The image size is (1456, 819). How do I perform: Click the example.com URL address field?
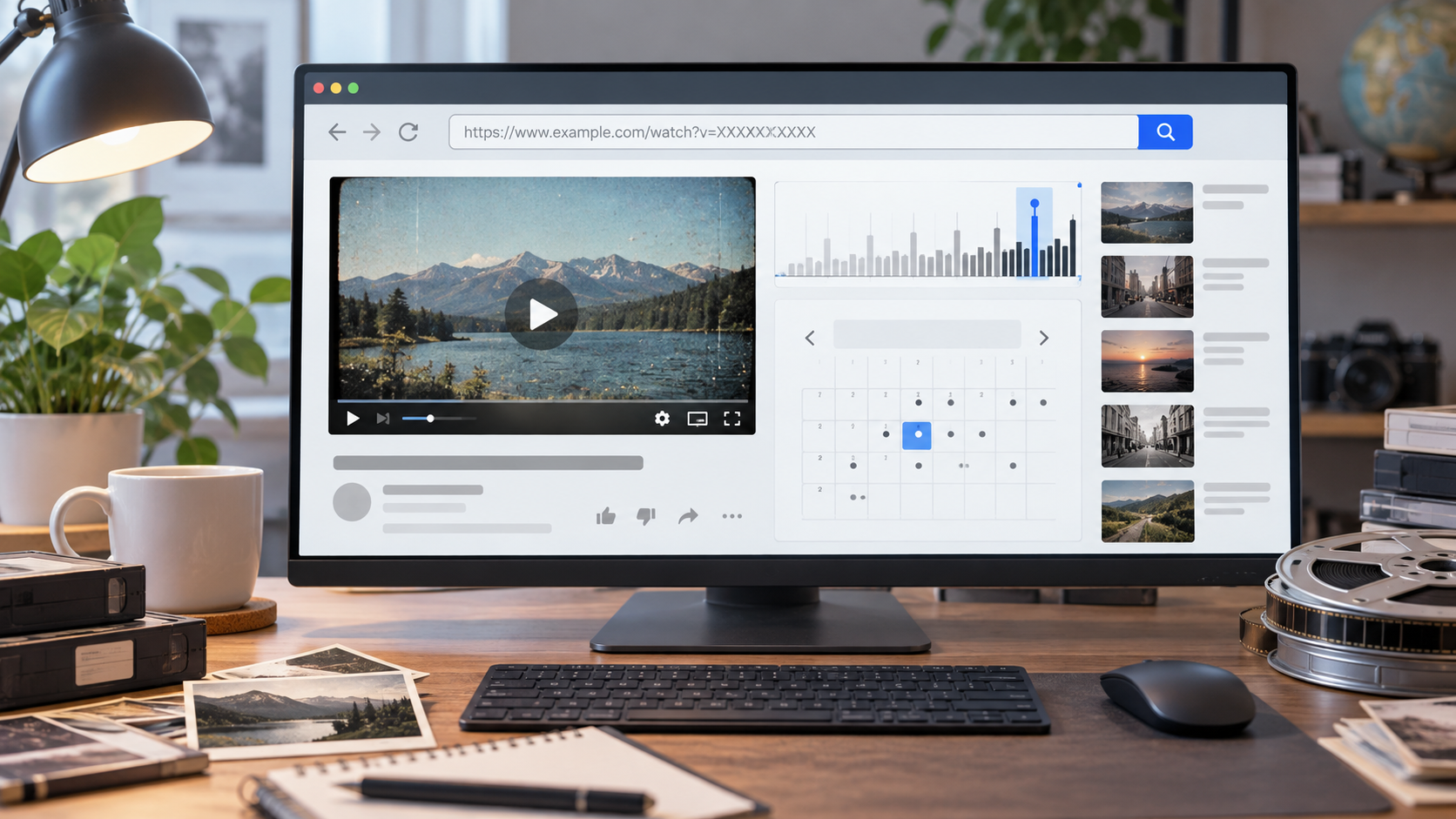pos(793,132)
